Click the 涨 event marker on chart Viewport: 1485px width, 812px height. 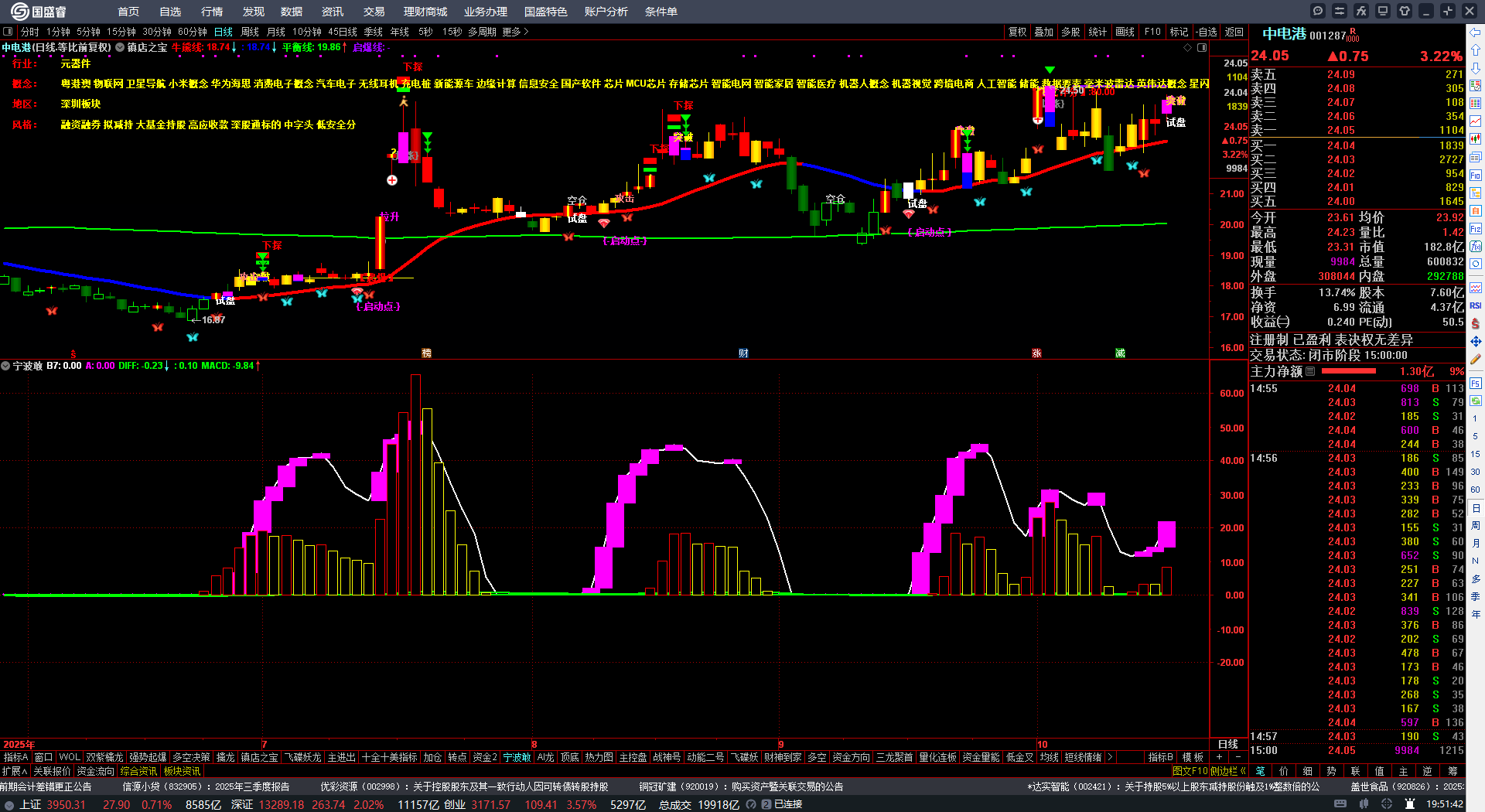(x=1036, y=353)
